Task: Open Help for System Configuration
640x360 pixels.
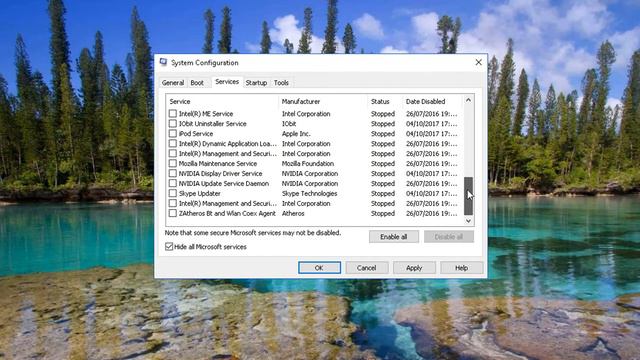Action: [x=462, y=268]
